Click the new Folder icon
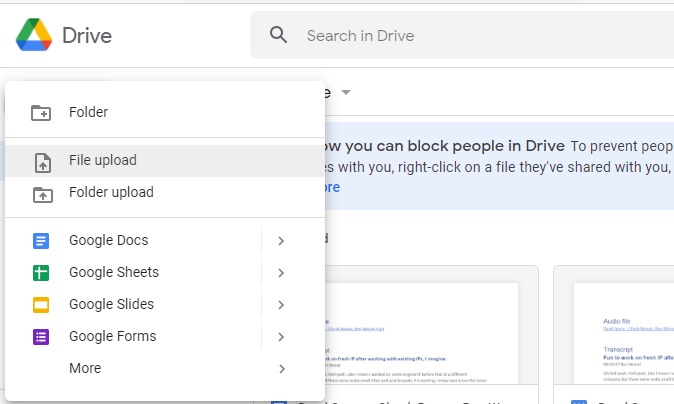Viewport: 674px width, 404px height. tap(41, 113)
